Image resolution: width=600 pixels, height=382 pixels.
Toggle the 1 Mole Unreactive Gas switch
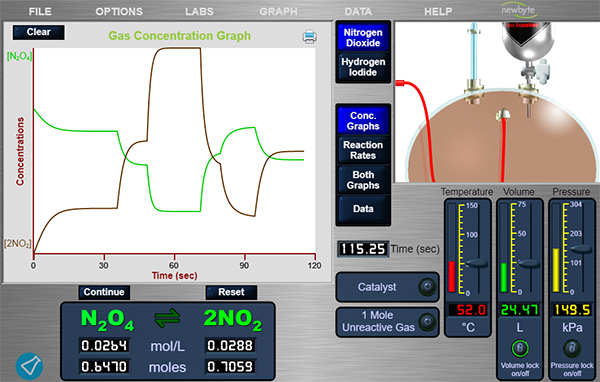tap(427, 322)
